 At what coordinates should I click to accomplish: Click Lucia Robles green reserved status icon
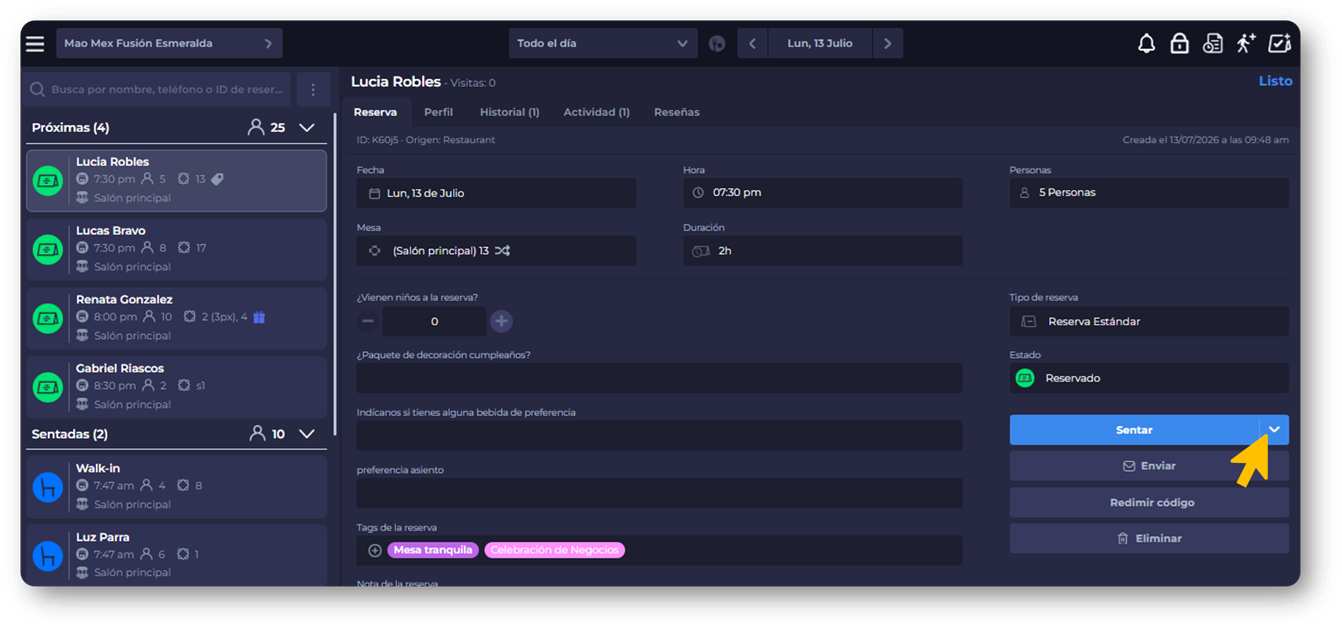(48, 181)
